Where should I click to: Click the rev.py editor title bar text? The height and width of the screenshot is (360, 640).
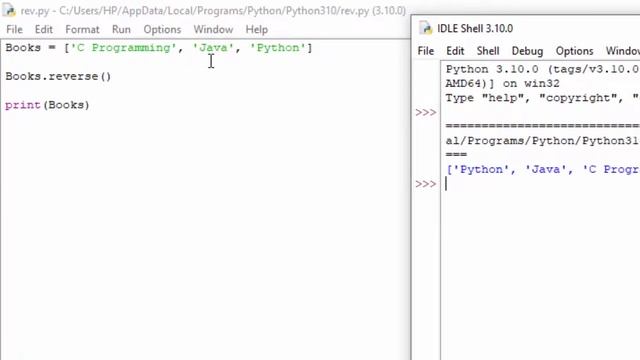(213, 11)
